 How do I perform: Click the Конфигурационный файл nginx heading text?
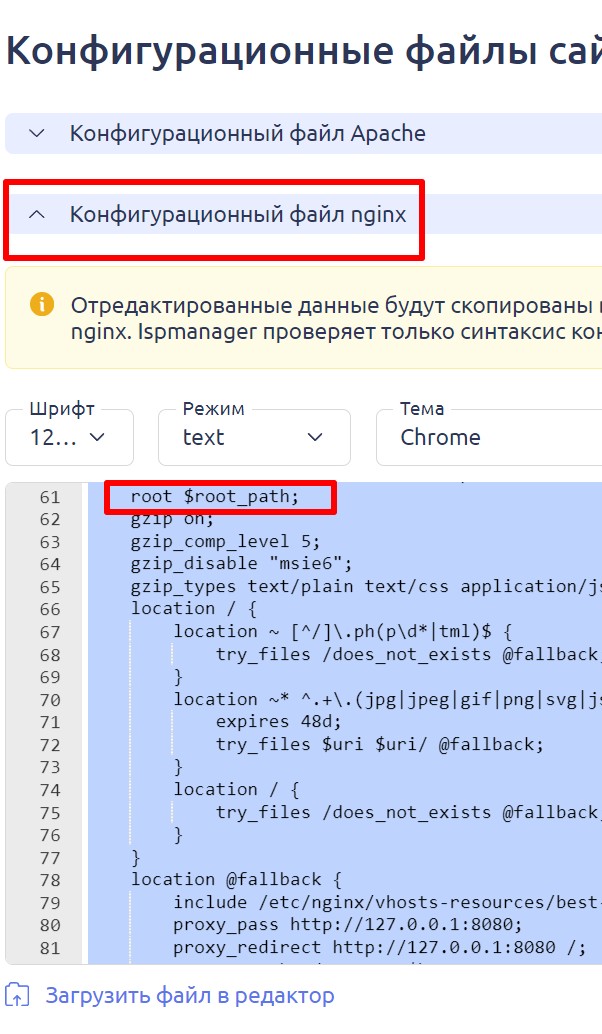[x=238, y=214]
